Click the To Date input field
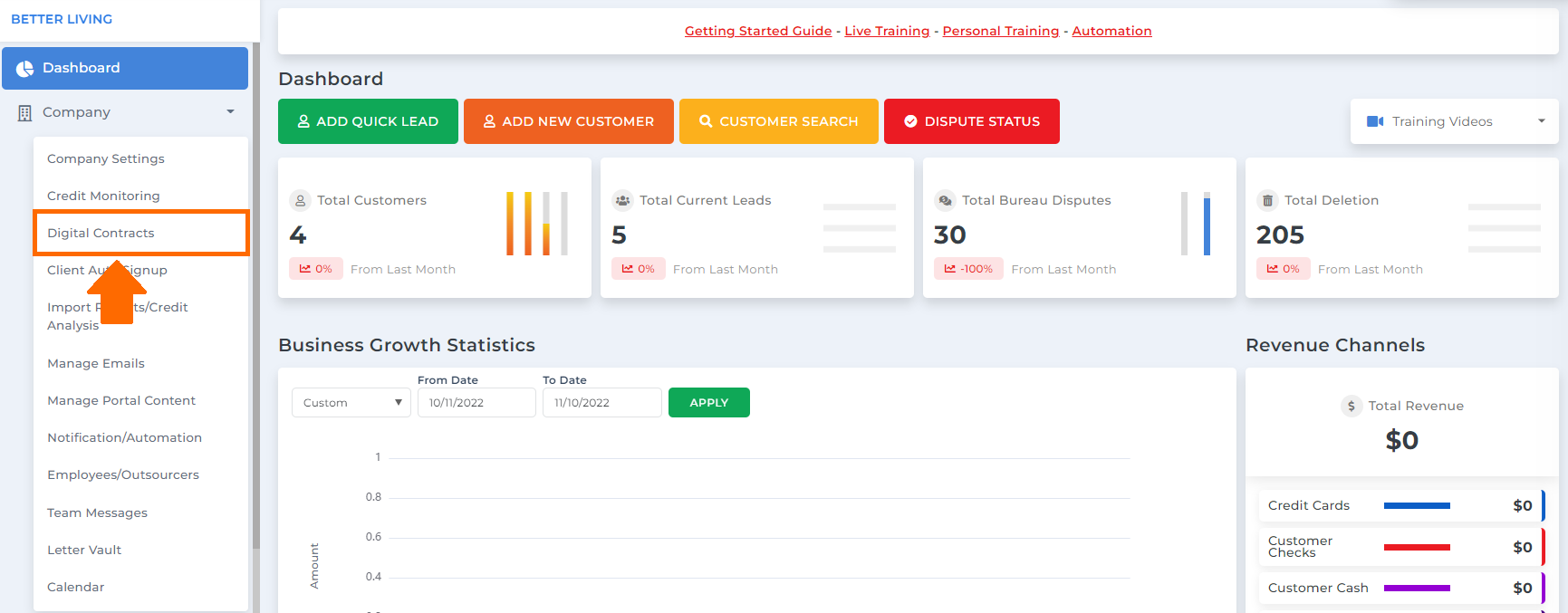The height and width of the screenshot is (613, 1568). coord(602,403)
